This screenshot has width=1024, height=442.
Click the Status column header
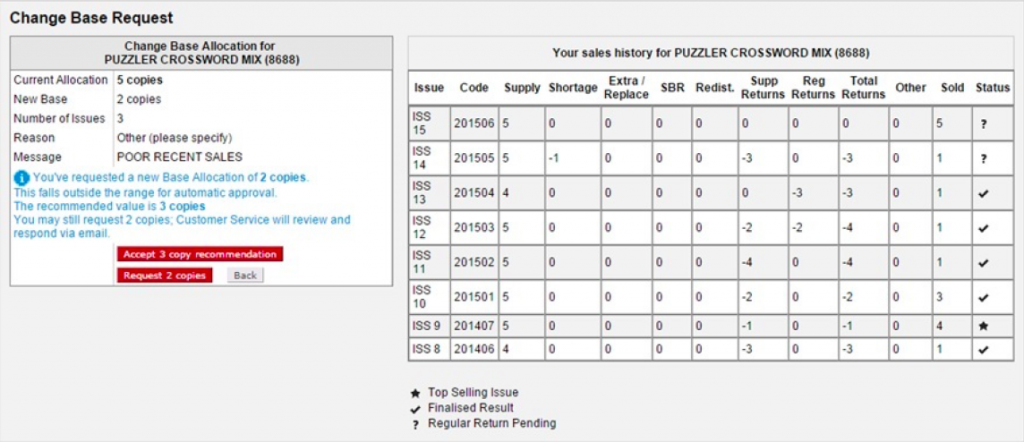coord(993,88)
